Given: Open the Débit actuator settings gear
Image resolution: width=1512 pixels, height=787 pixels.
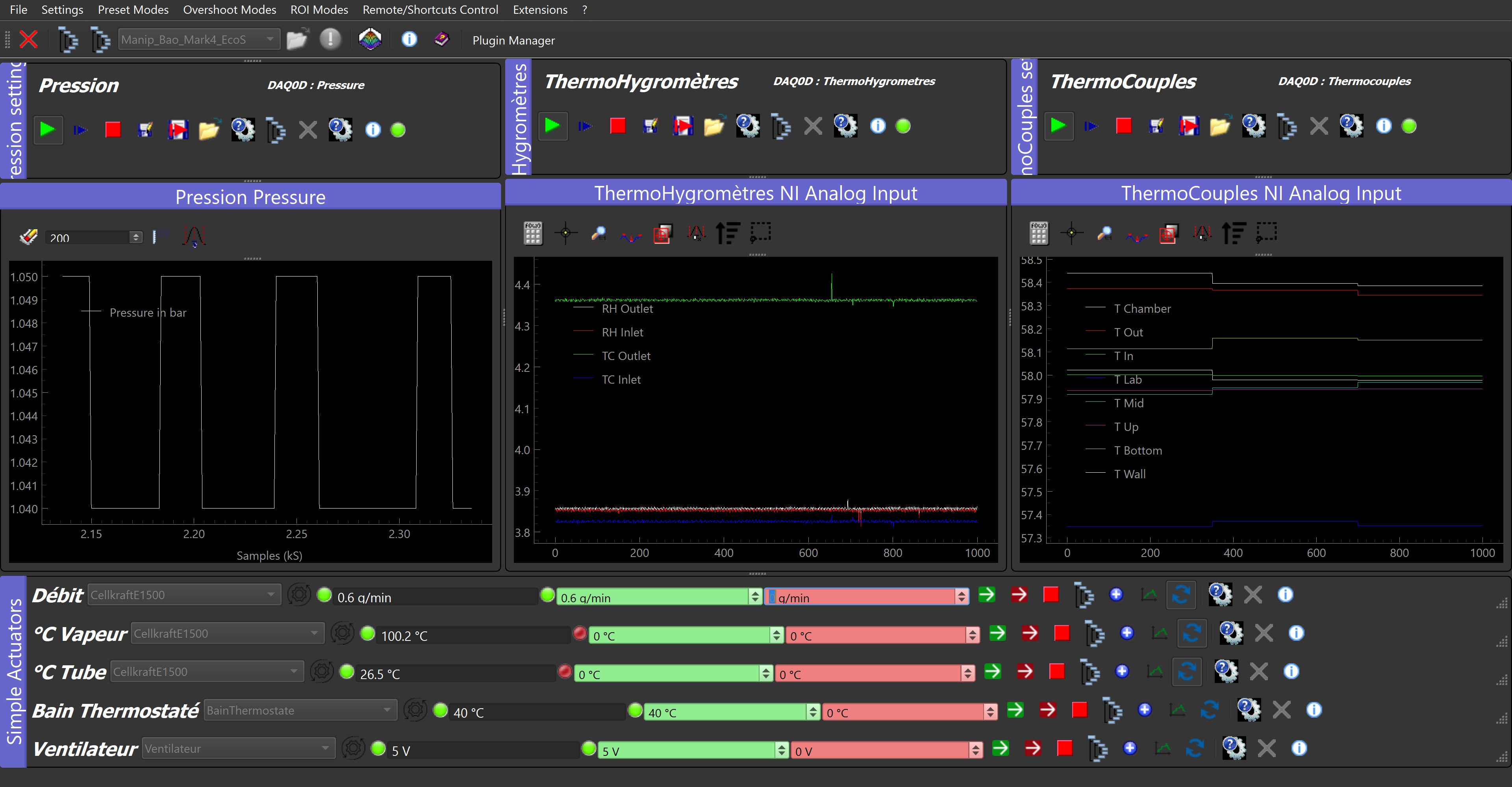Looking at the screenshot, I should click(1220, 594).
